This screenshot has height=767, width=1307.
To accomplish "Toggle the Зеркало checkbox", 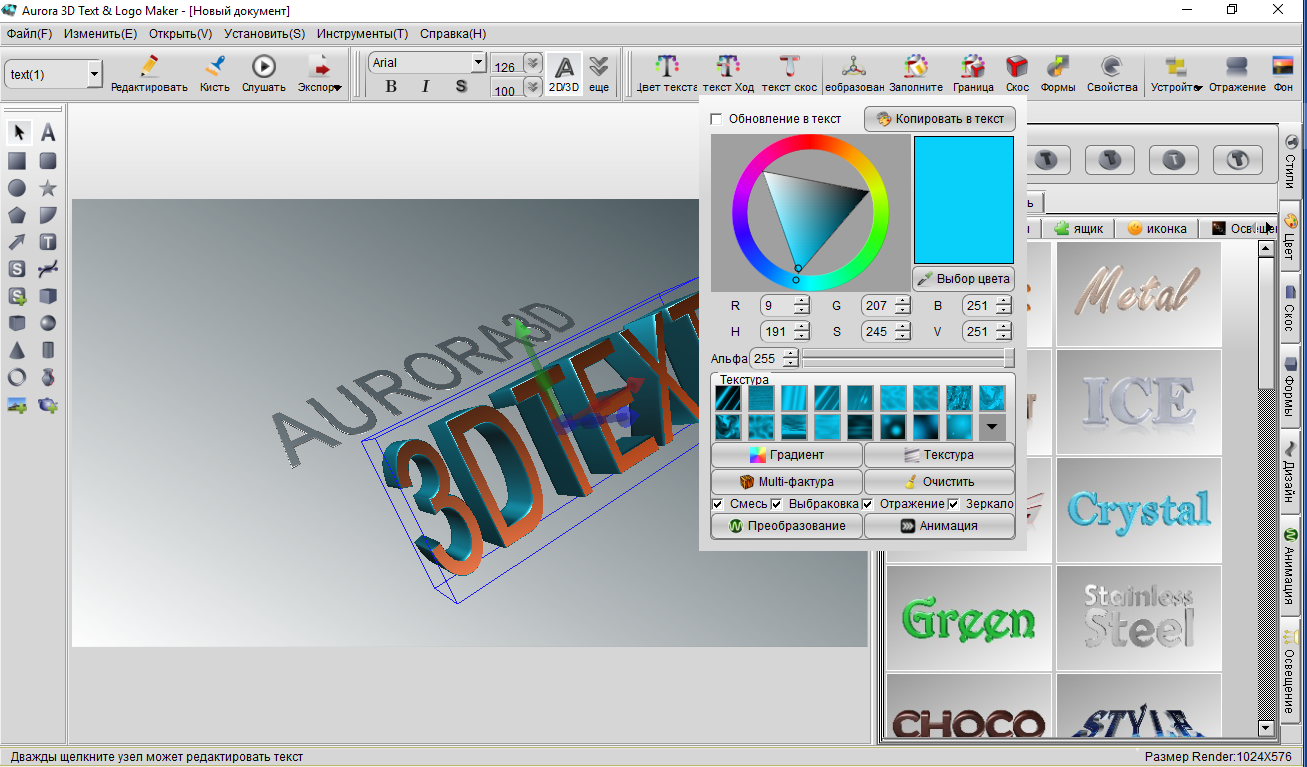I will [x=954, y=504].
